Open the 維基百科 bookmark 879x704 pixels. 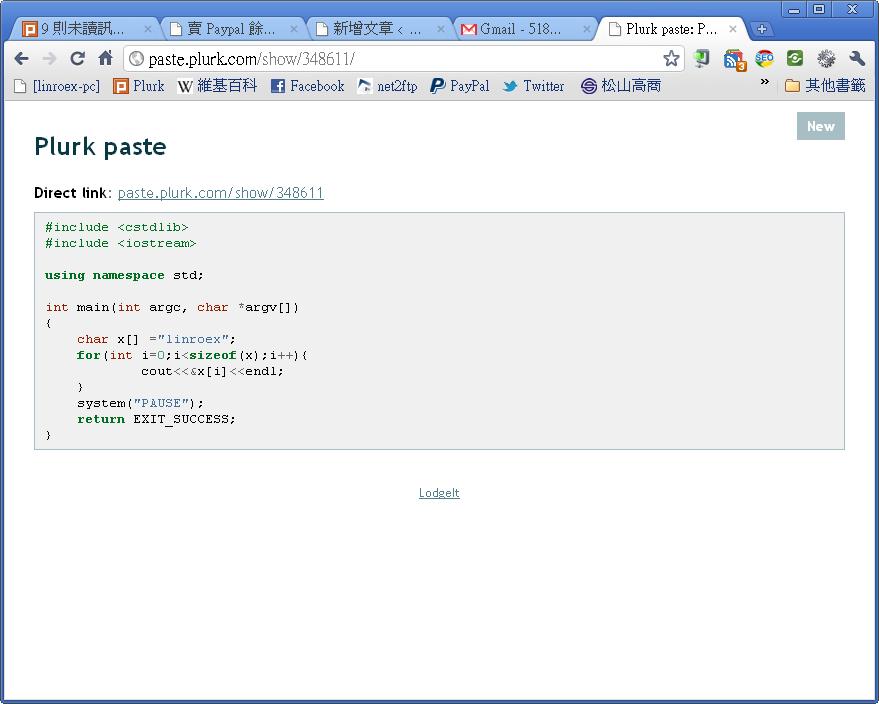pyautogui.click(x=217, y=86)
